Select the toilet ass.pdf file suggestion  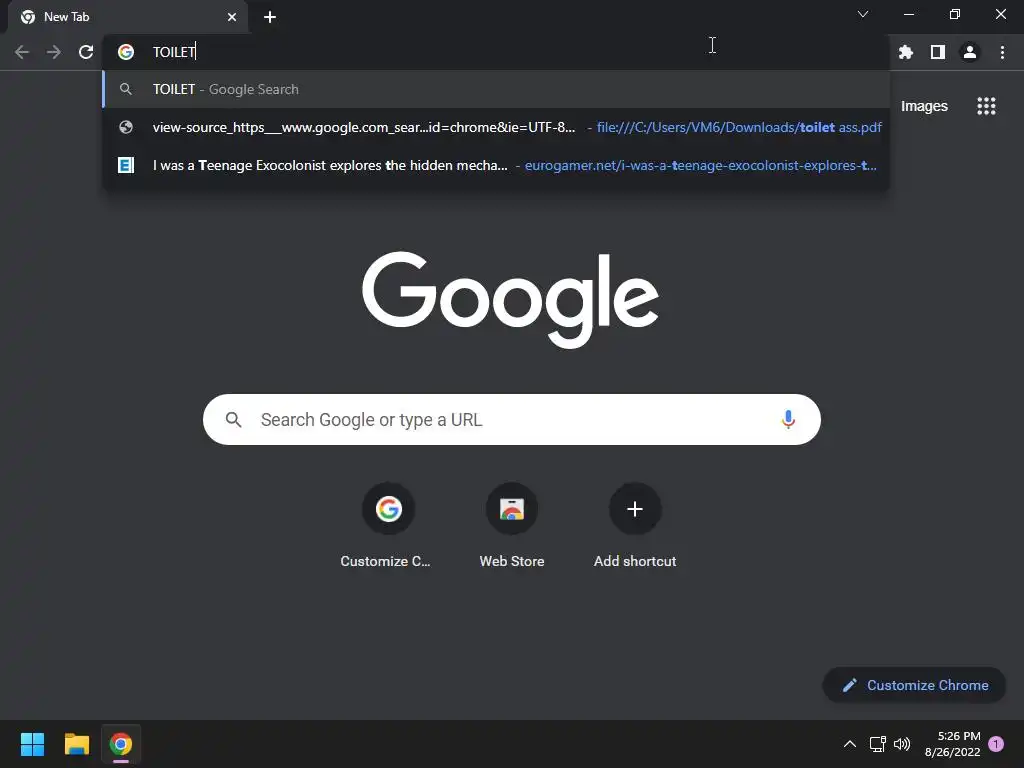[496, 127]
